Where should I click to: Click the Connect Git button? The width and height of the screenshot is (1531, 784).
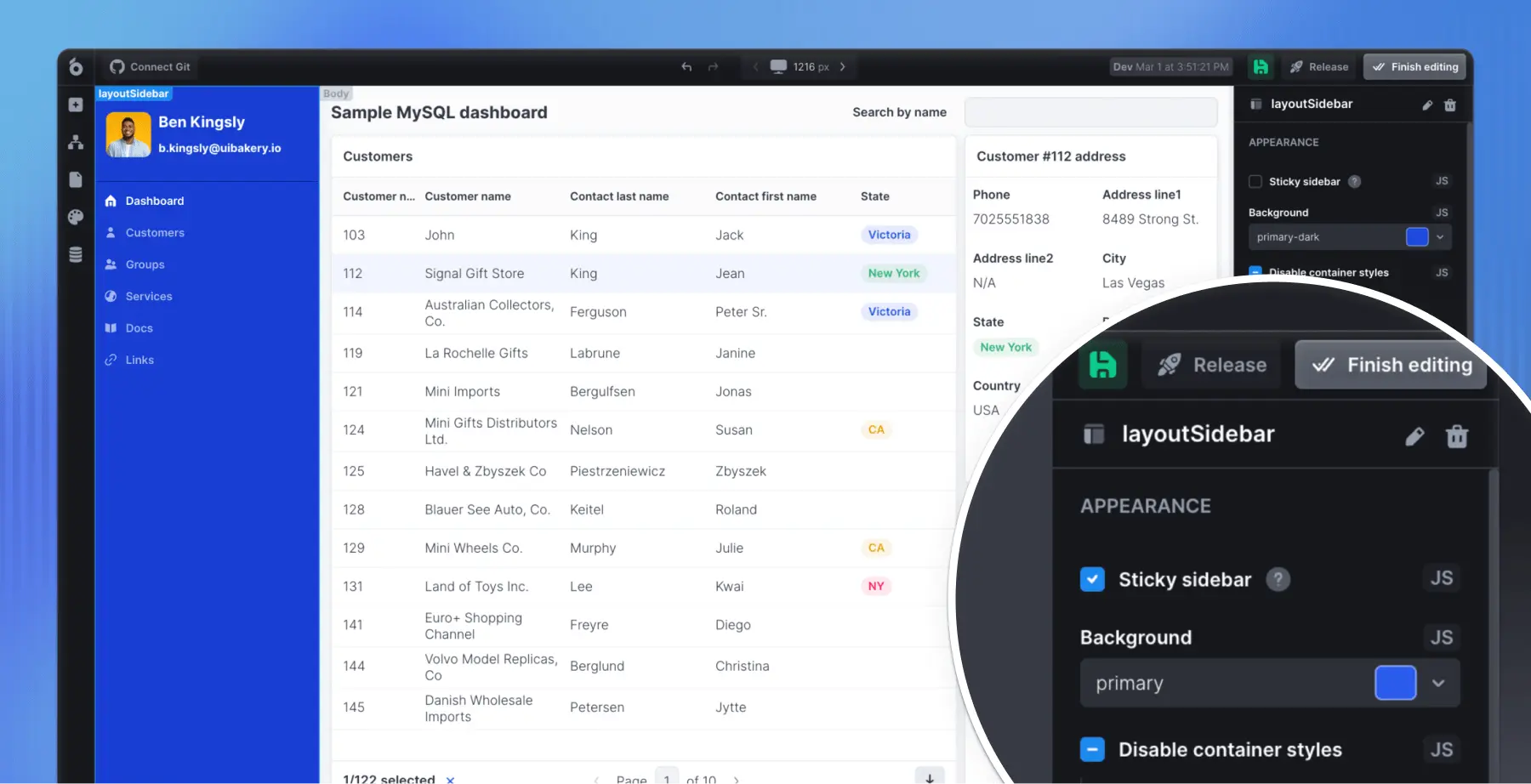(x=150, y=66)
